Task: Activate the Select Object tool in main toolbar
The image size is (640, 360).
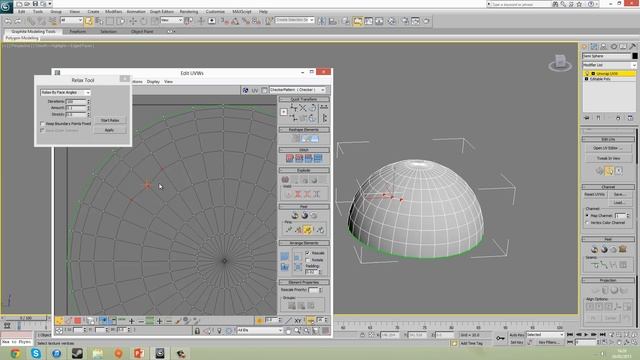Action: (89, 21)
